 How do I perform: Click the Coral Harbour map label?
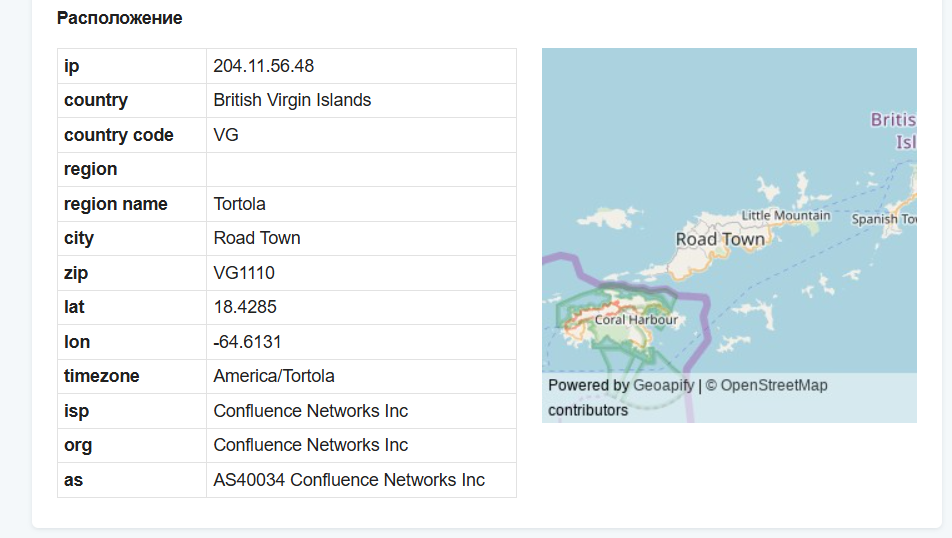(636, 320)
